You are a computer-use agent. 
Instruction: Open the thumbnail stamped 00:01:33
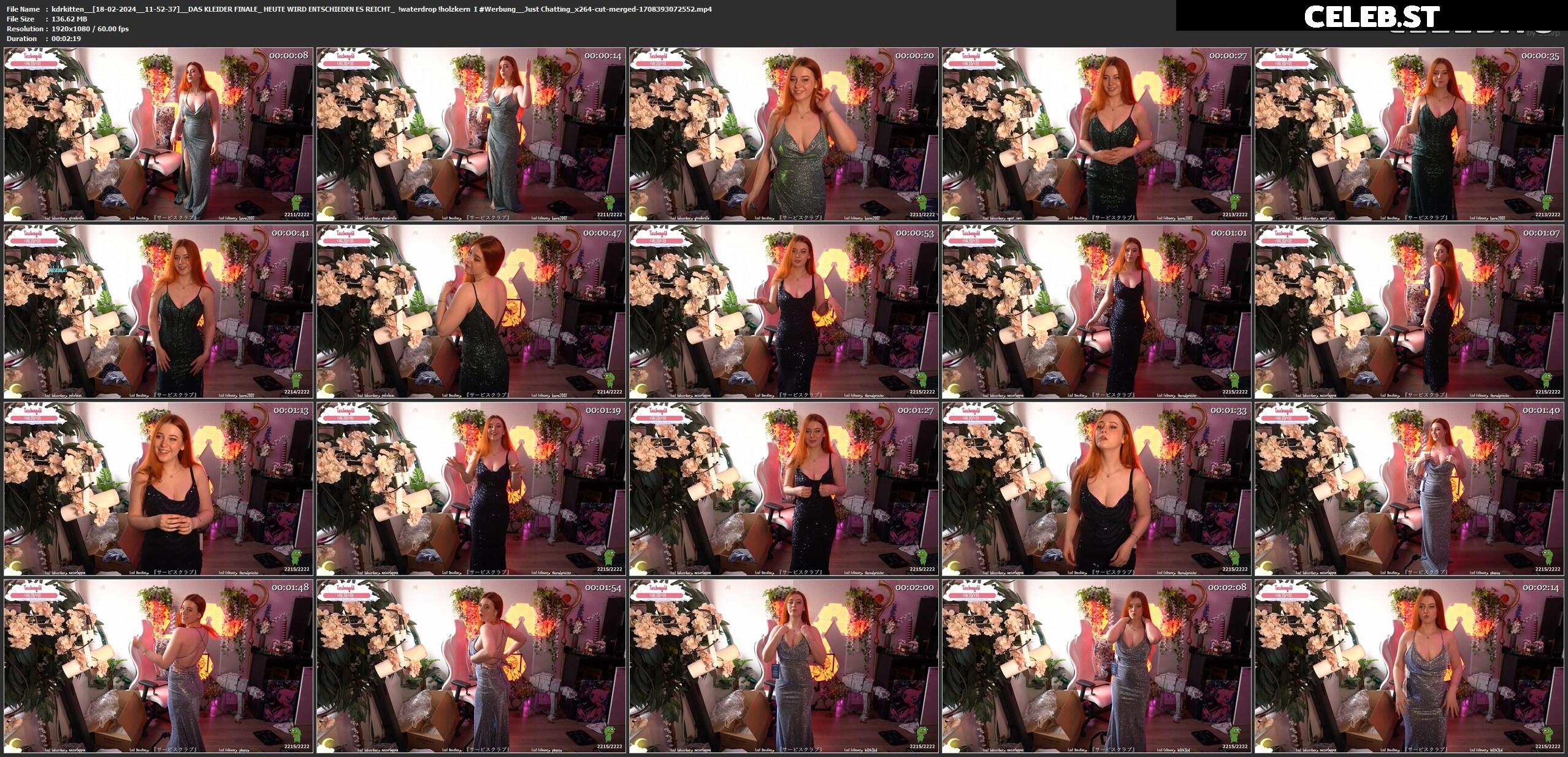[1096, 489]
